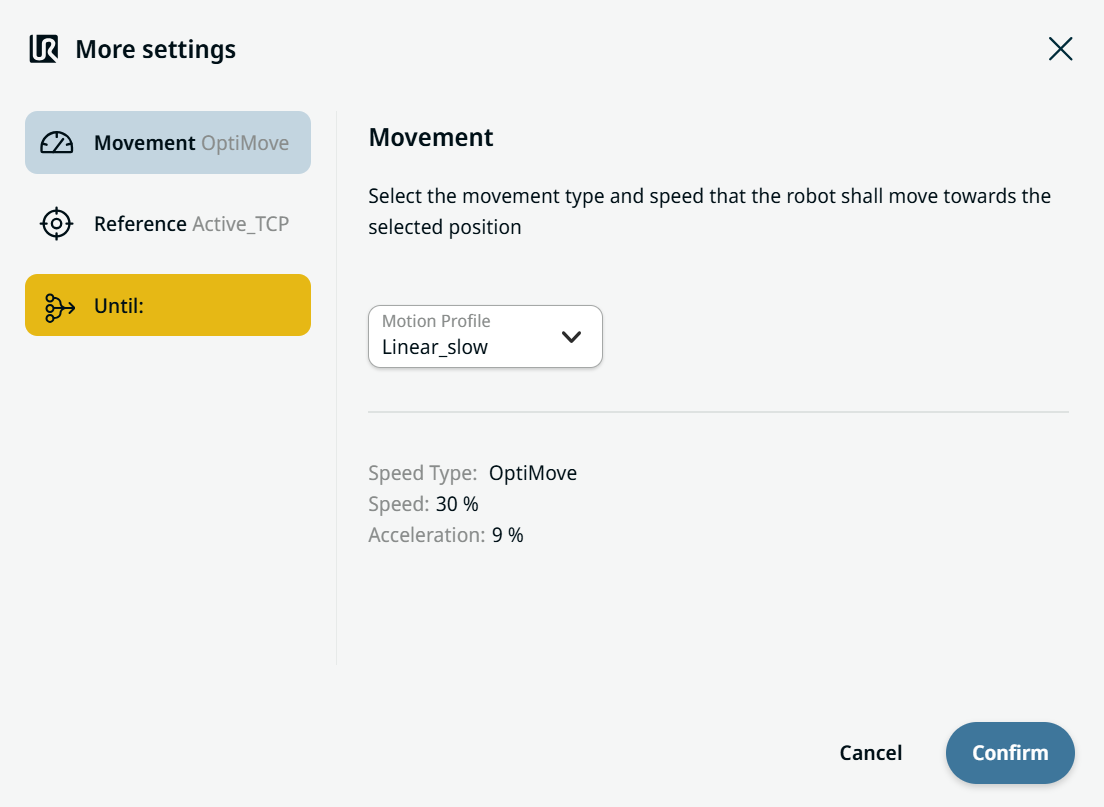Cancel the settings changes
The image size is (1104, 807).
coord(870,753)
